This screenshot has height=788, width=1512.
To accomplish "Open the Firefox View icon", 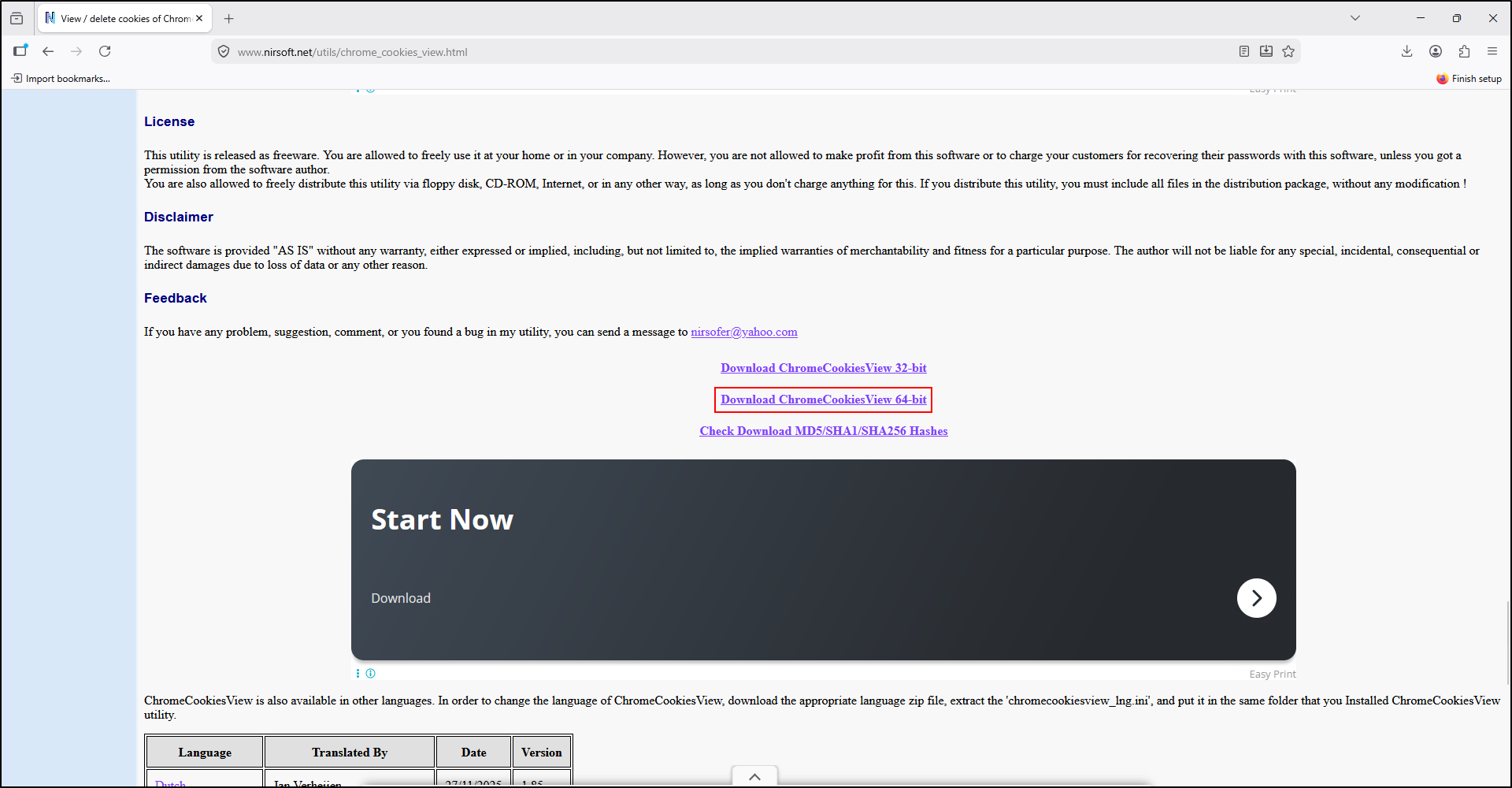I will pyautogui.click(x=17, y=18).
